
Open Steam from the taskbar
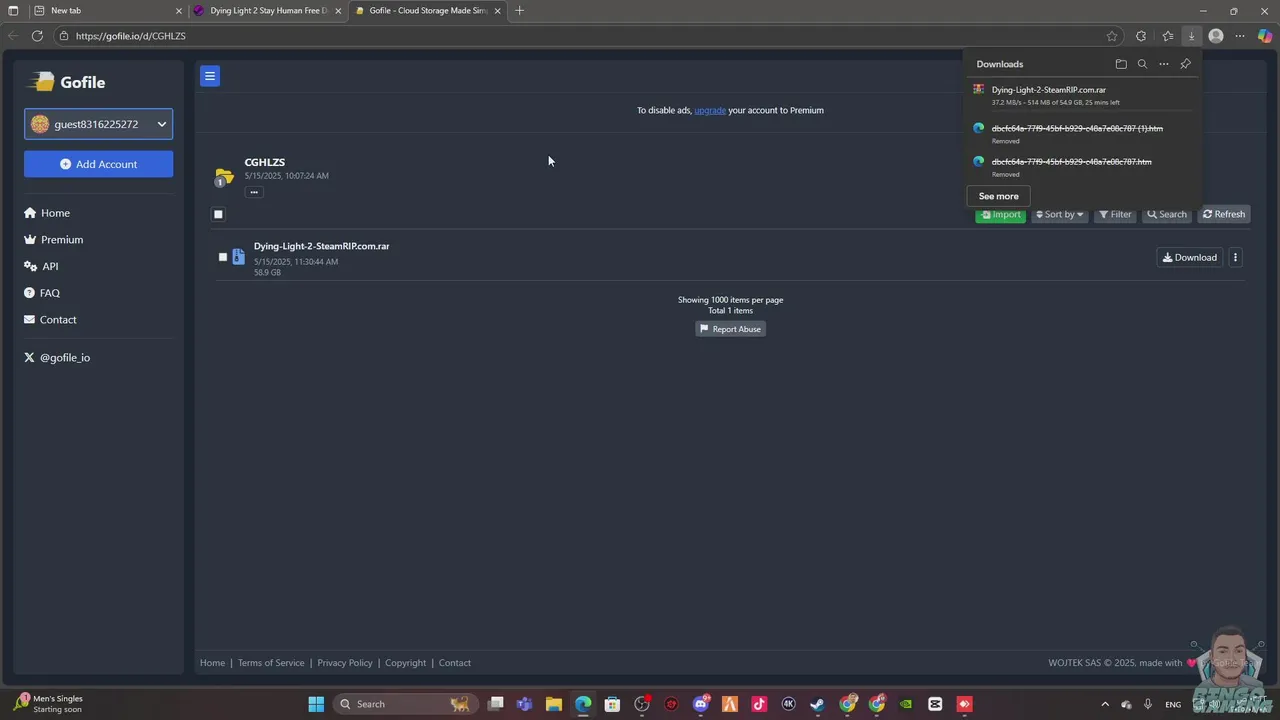(x=817, y=704)
